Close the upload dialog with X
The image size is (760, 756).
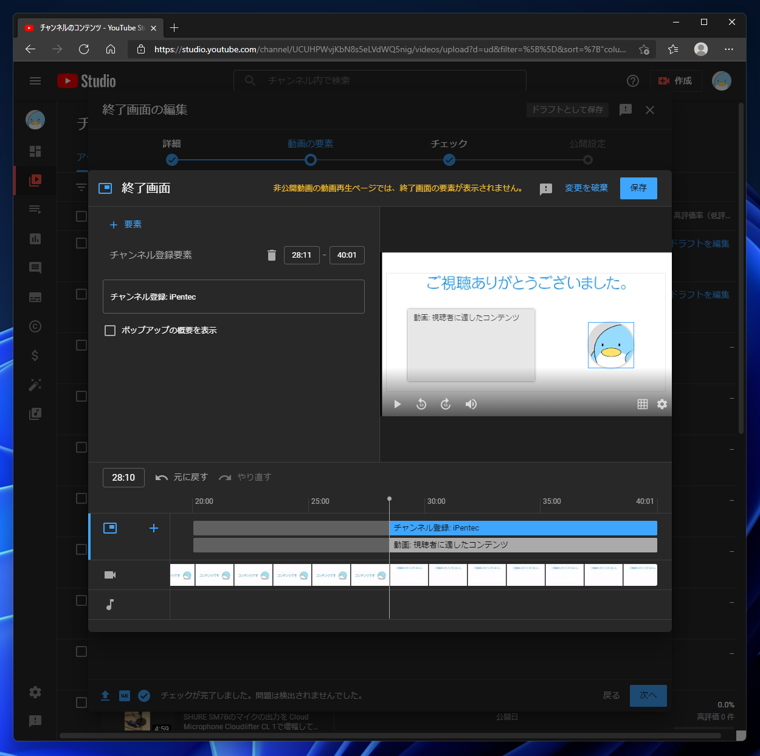click(x=650, y=110)
